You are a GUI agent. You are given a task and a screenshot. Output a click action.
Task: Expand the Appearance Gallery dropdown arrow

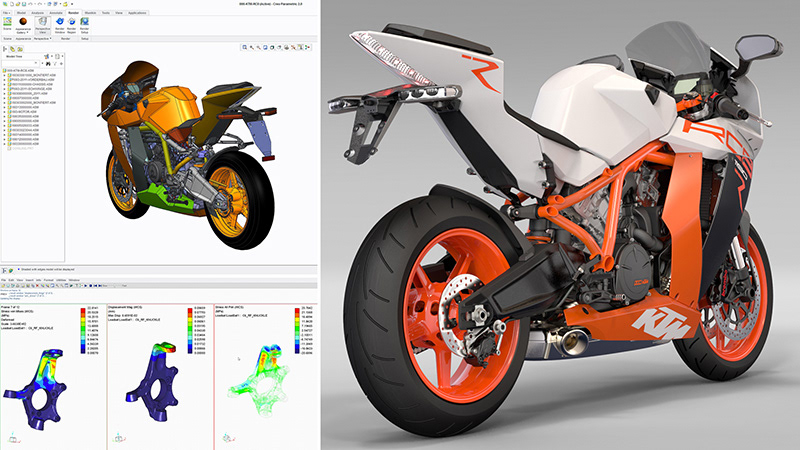(28, 32)
